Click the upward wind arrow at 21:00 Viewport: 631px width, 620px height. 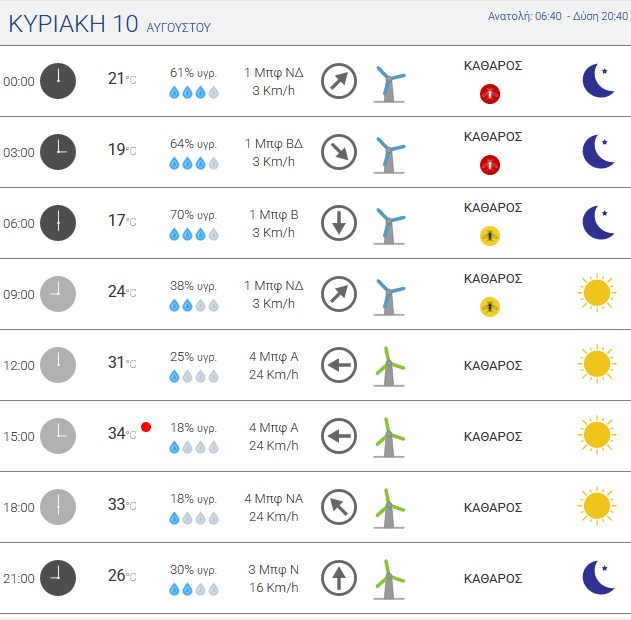pos(339,578)
